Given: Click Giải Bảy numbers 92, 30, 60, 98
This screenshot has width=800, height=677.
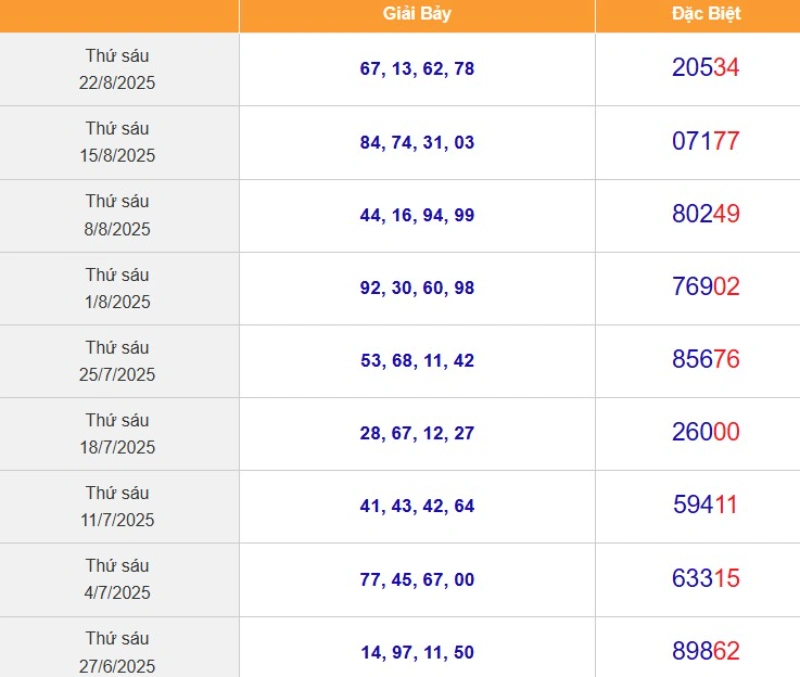Looking at the screenshot, I should tap(417, 288).
